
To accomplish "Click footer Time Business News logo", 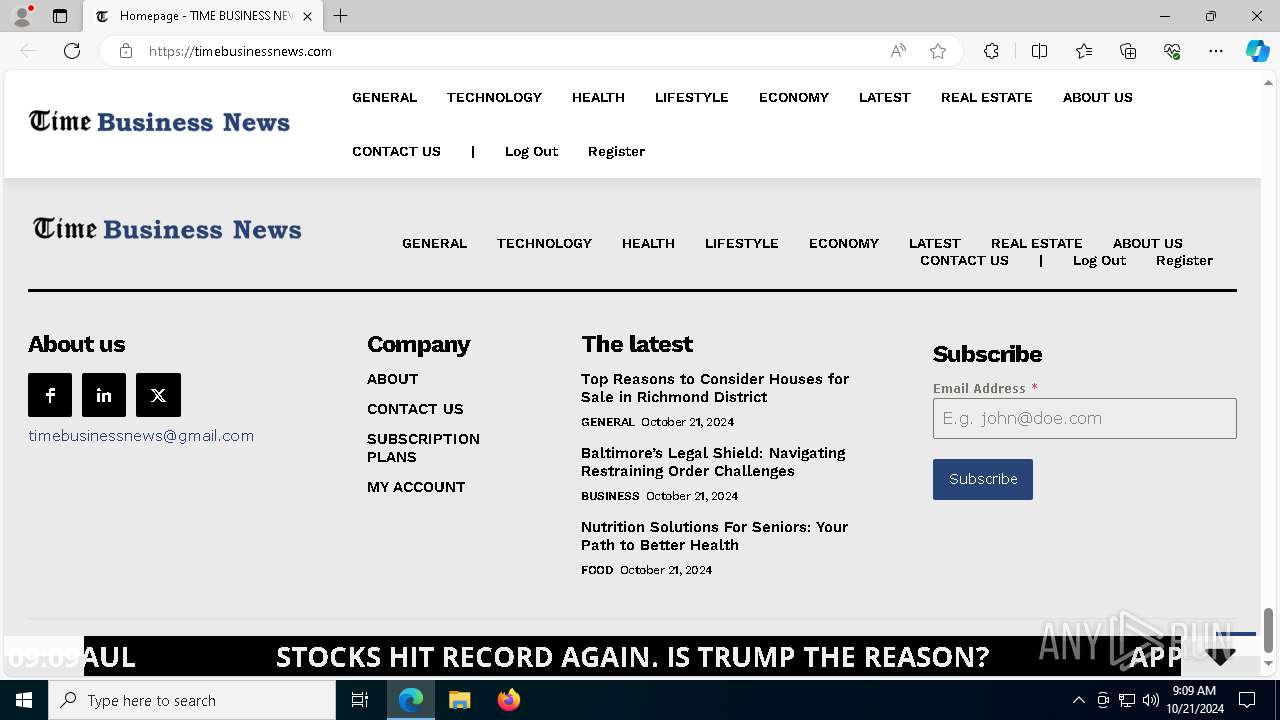I will pos(167,229).
